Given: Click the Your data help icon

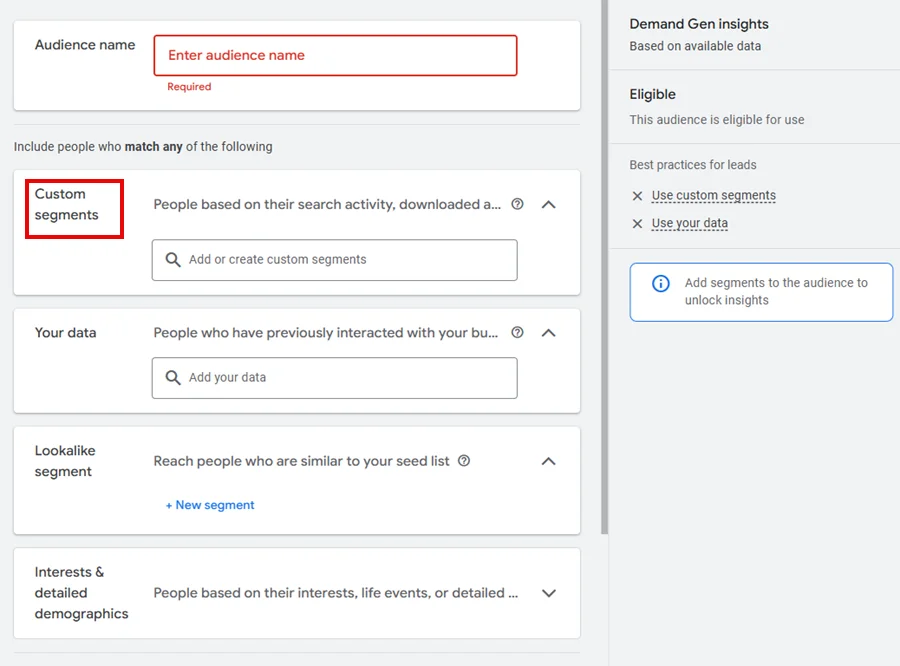Looking at the screenshot, I should tap(517, 332).
